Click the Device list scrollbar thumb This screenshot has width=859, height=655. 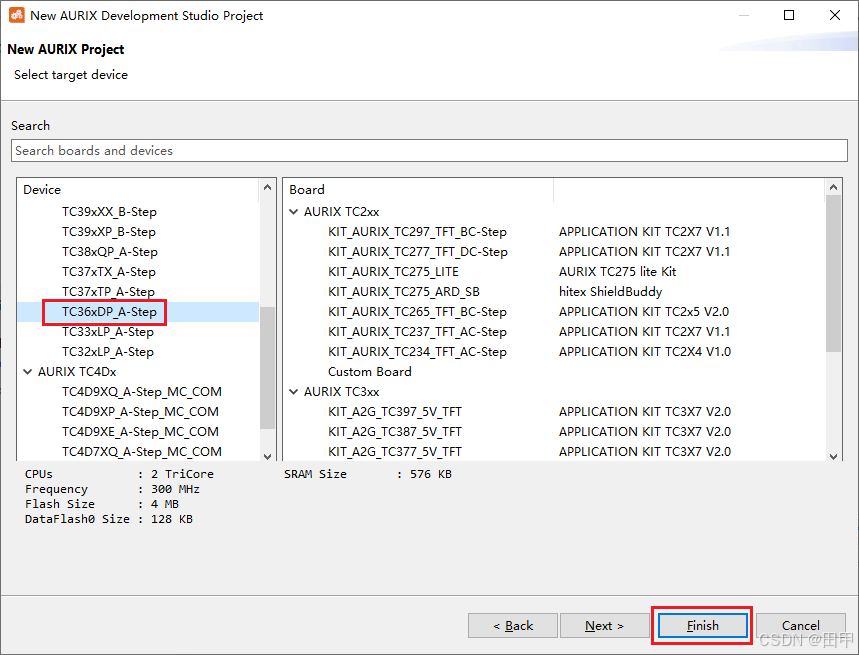point(267,367)
